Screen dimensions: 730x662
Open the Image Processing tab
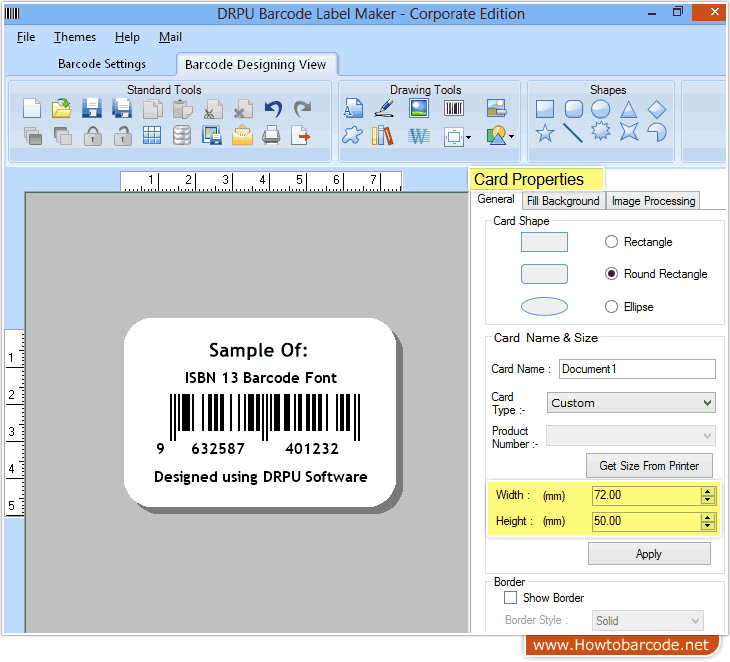653,201
